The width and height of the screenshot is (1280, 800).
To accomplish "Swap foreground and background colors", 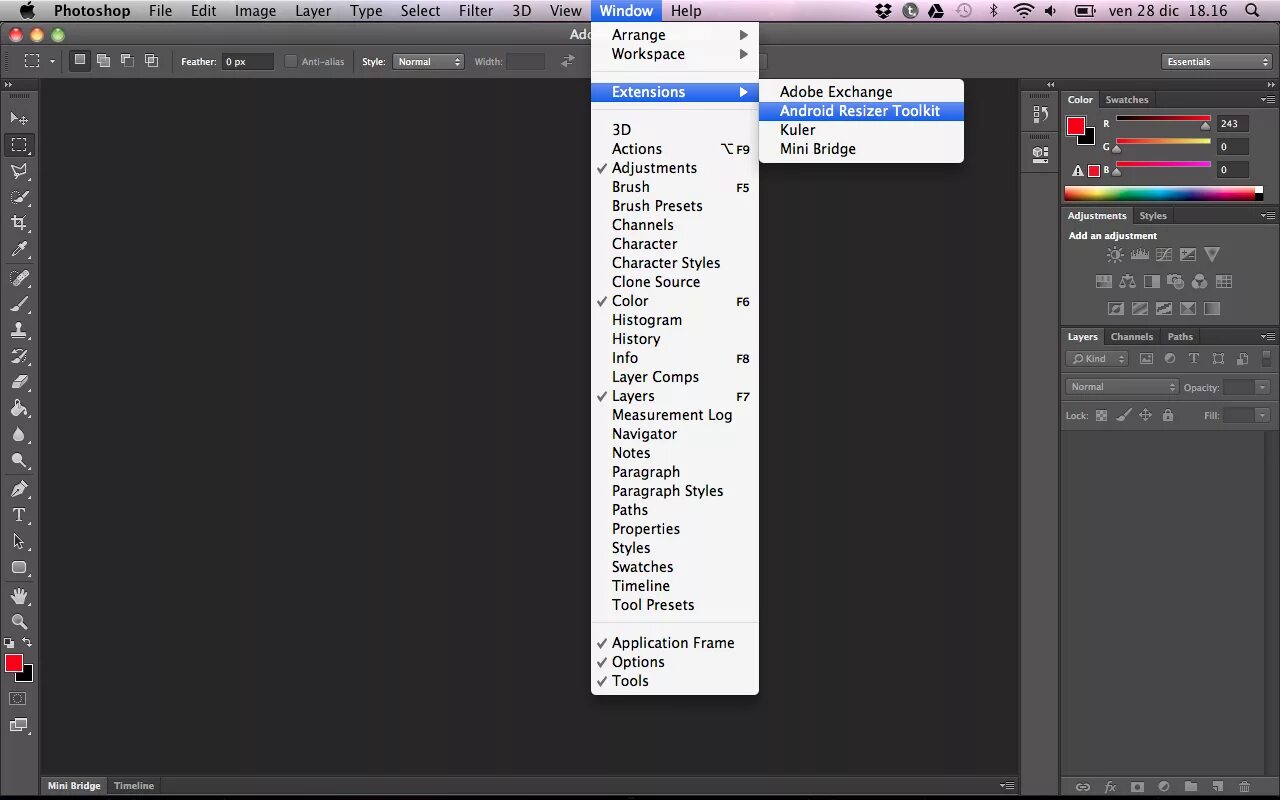I will [x=27, y=642].
